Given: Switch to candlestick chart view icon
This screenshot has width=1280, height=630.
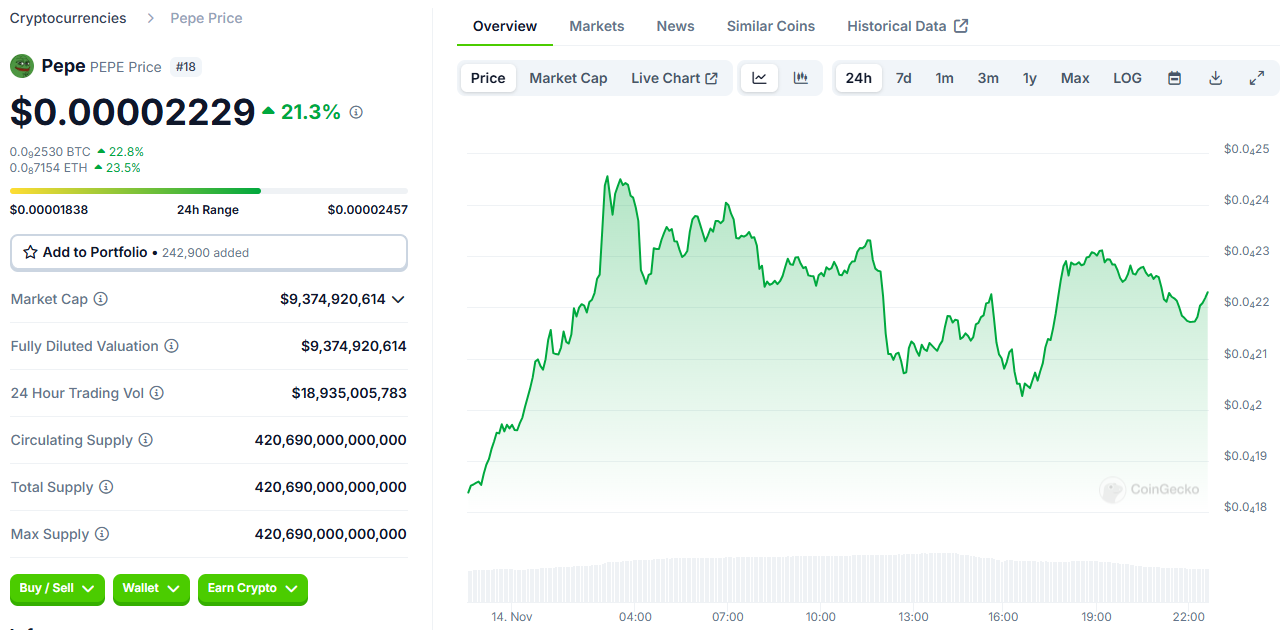Looking at the screenshot, I should [x=801, y=78].
